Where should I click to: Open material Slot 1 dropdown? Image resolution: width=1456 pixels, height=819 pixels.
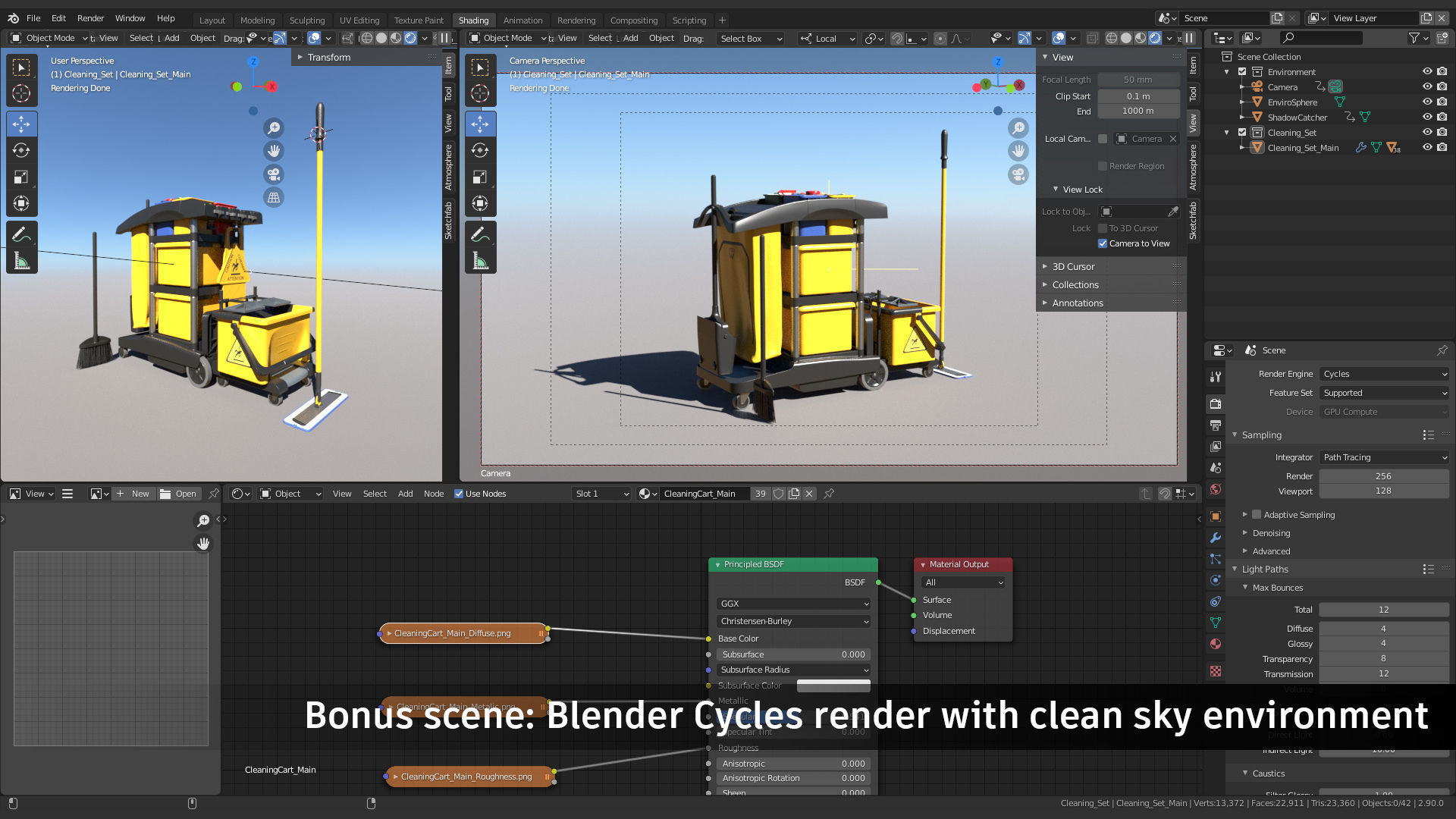[x=601, y=494]
